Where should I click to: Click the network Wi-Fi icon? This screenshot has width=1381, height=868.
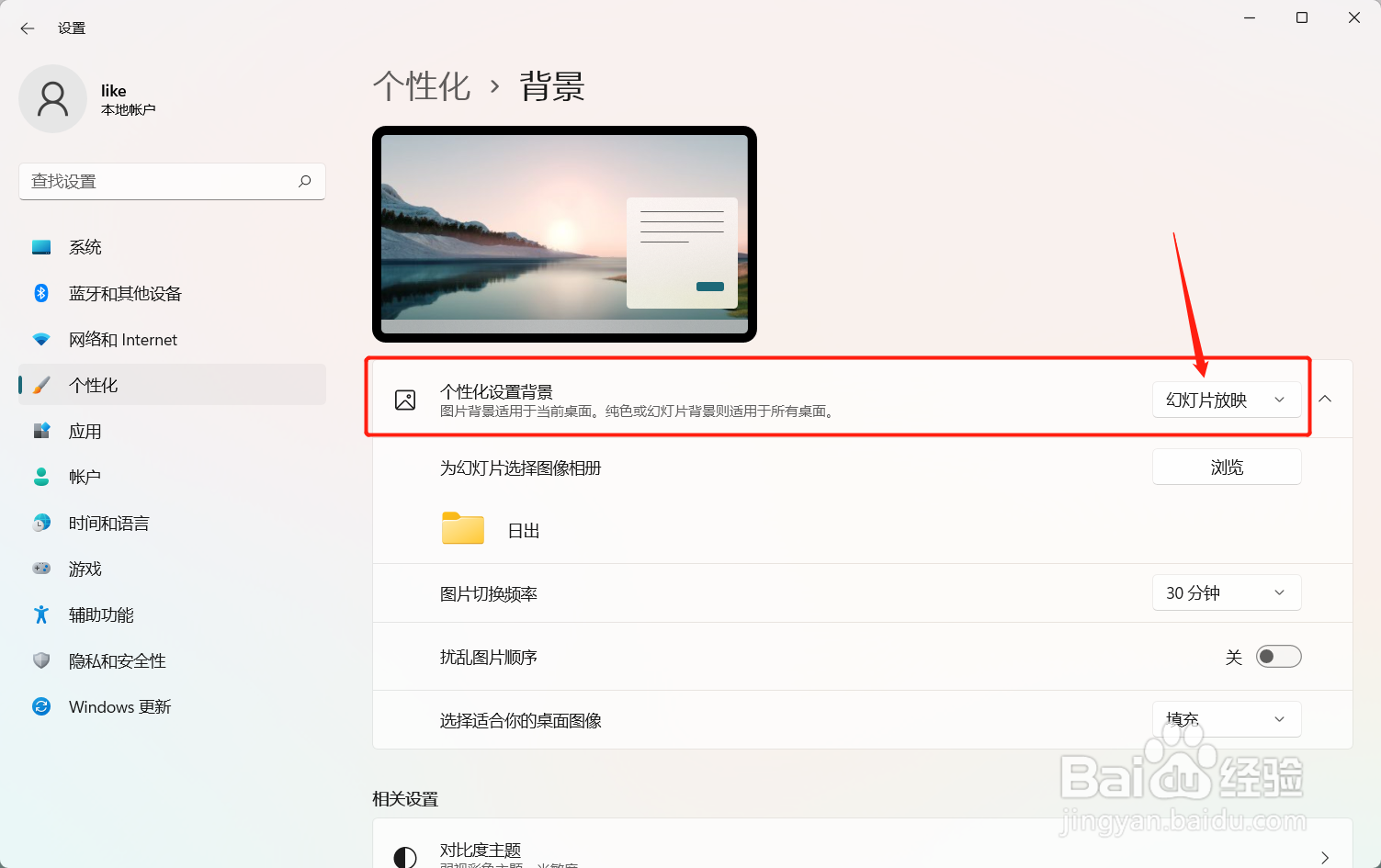point(41,339)
